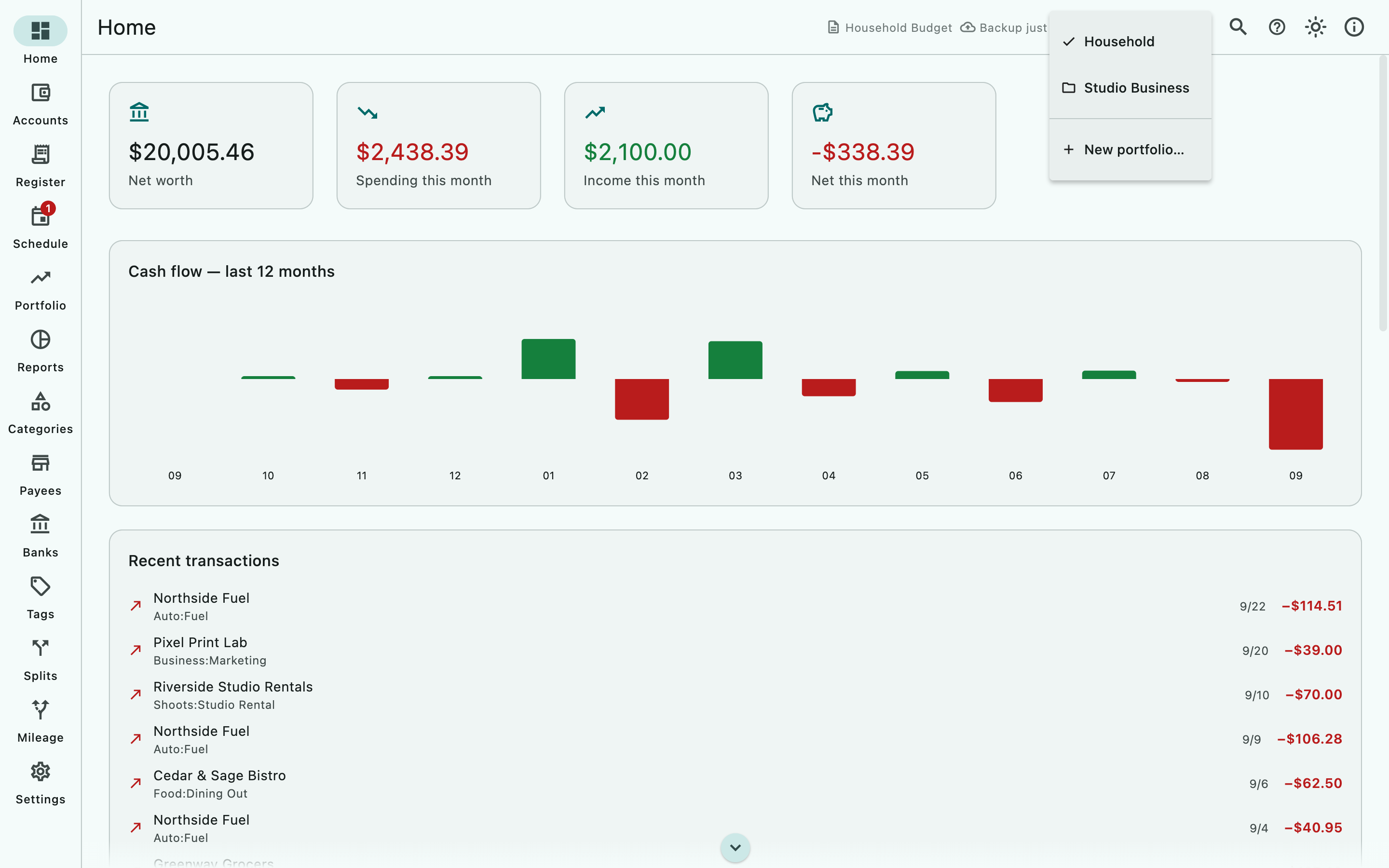Select the 9/4 Northside Fuel transaction
This screenshot has height=868, width=1389.
(735, 828)
